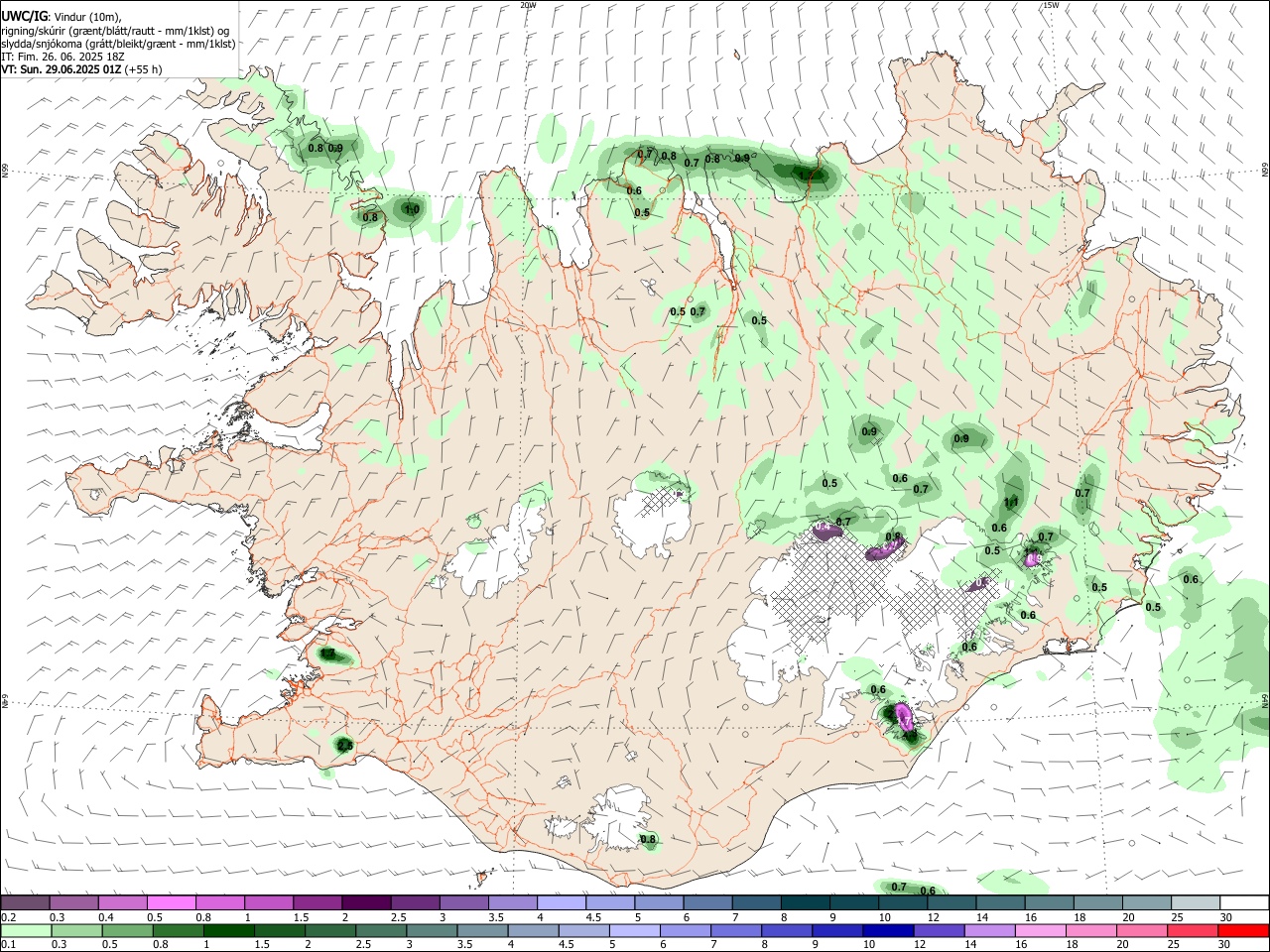Click the first mauve 0.2 snow scale swatch
This screenshot has height=952, width=1270.
27,902
